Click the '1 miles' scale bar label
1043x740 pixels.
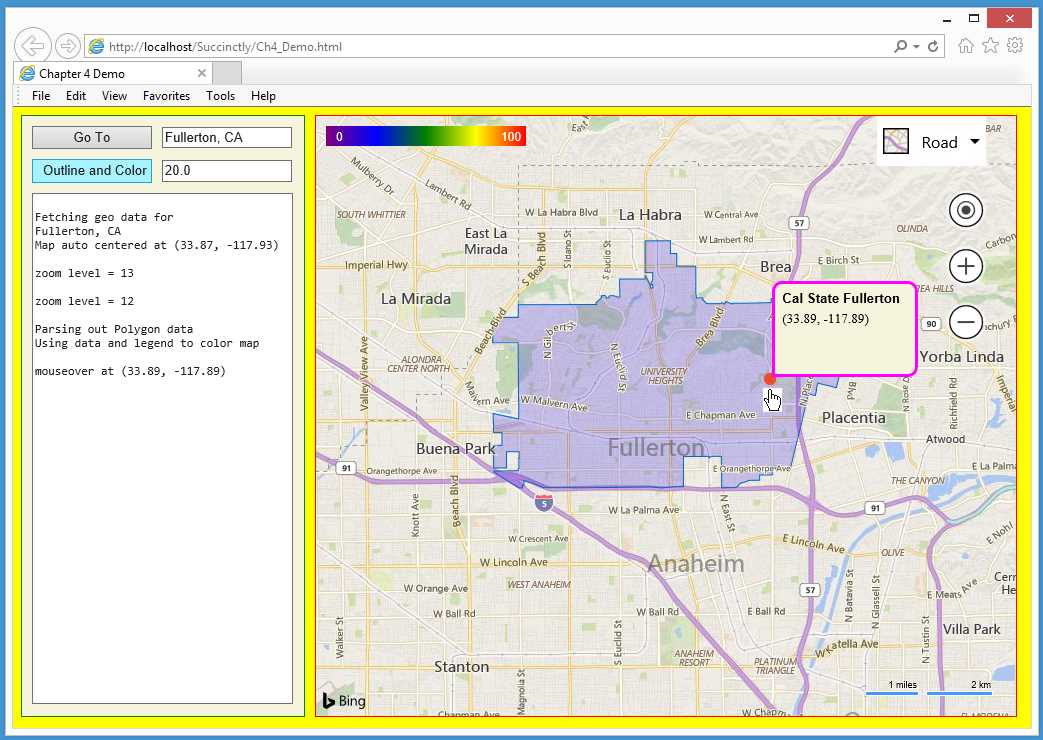click(x=903, y=684)
